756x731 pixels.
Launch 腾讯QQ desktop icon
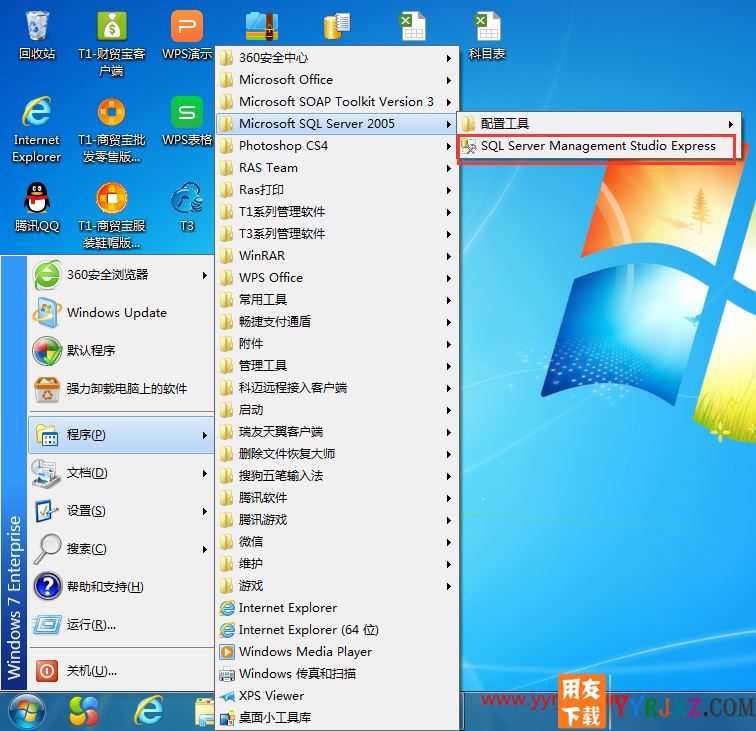point(37,207)
